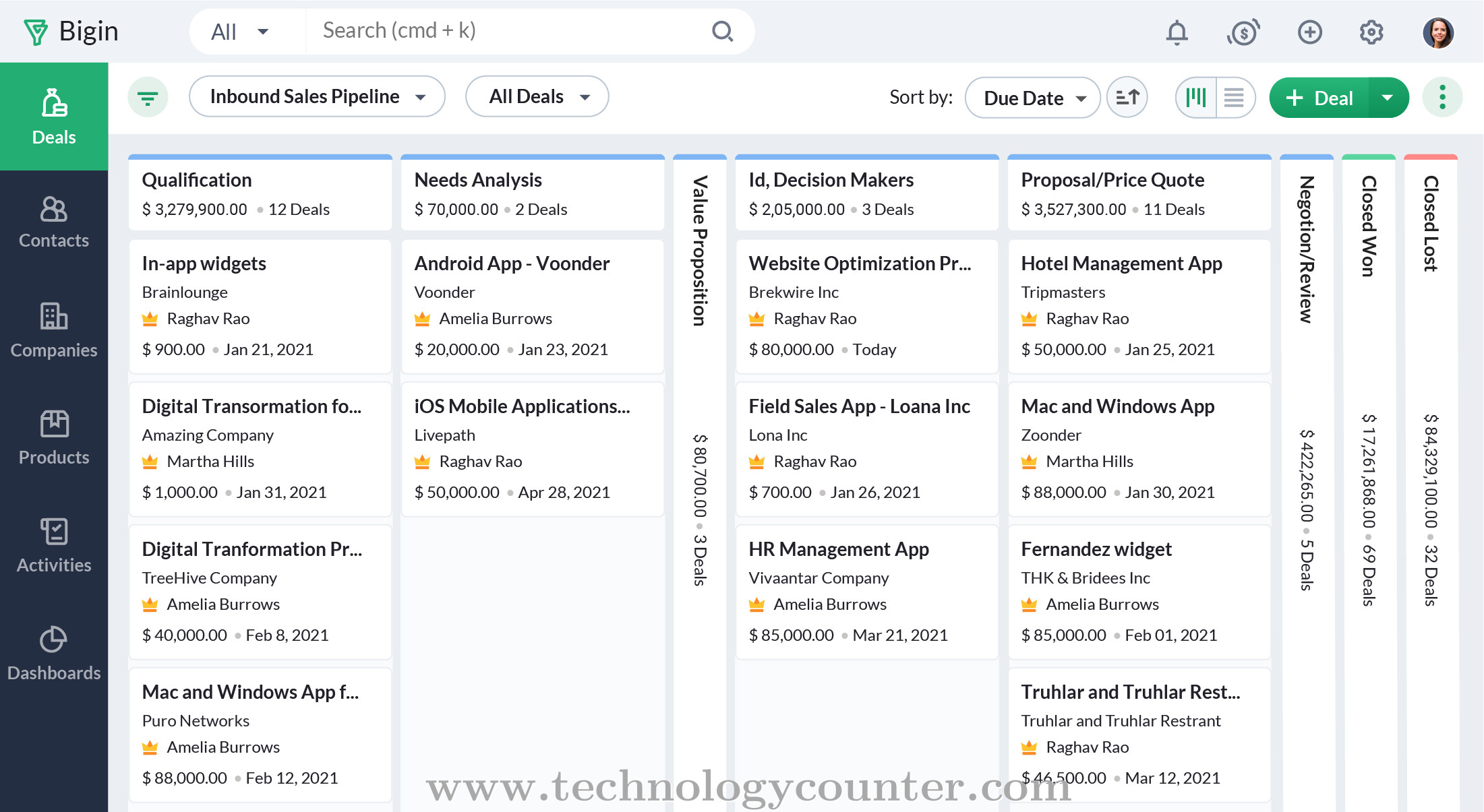Click Vivaantar Company name
1484x812 pixels.
819,578
